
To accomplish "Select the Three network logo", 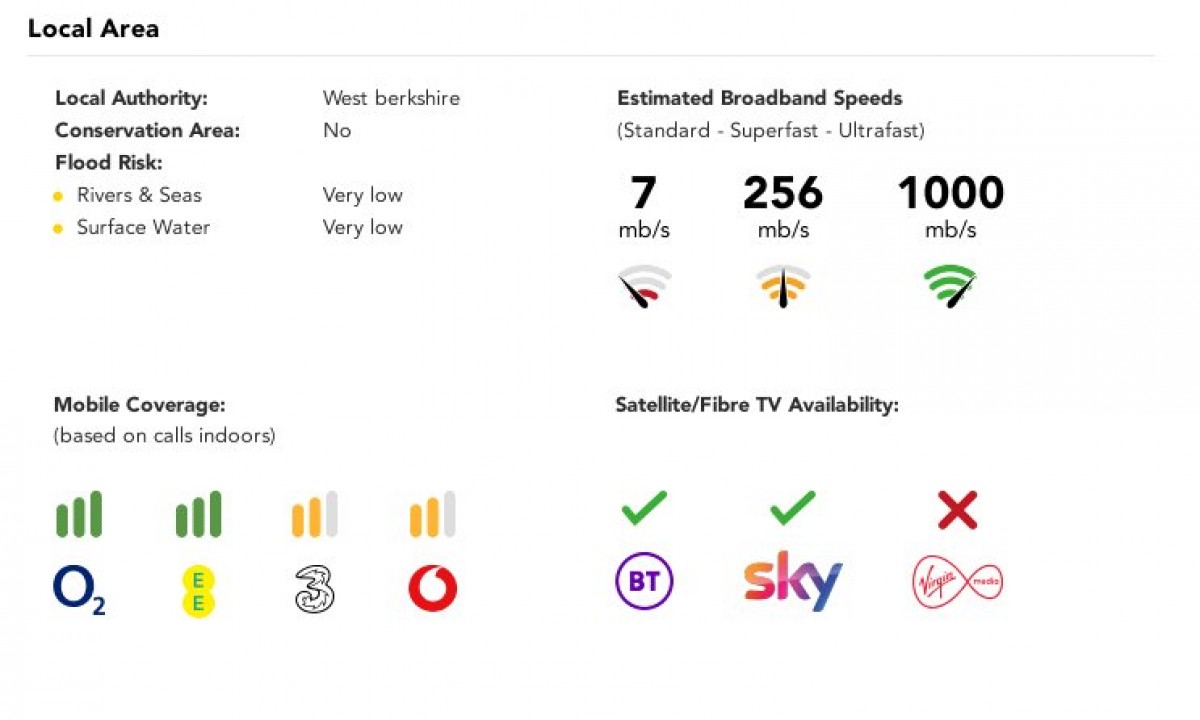I will click(x=314, y=589).
